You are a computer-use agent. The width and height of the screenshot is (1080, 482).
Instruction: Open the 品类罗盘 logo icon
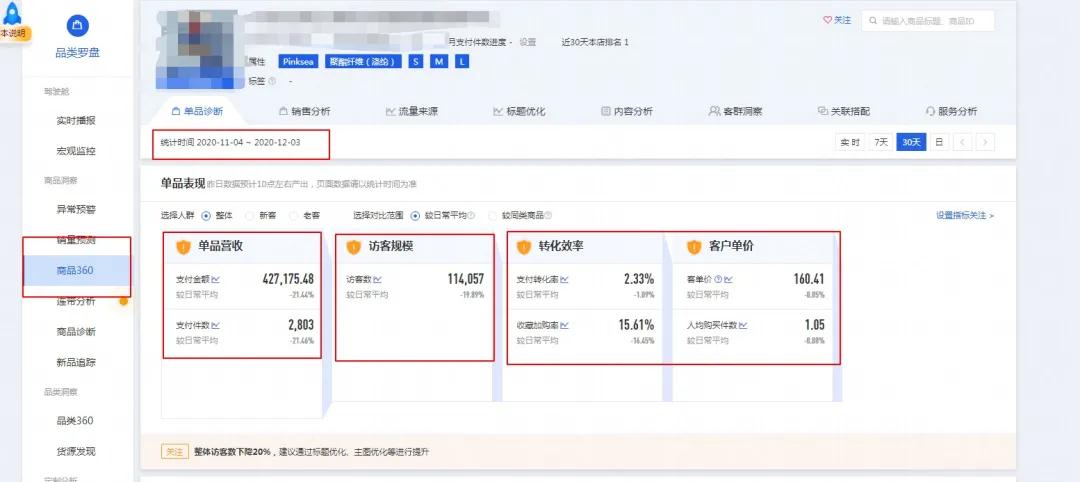coord(78,26)
